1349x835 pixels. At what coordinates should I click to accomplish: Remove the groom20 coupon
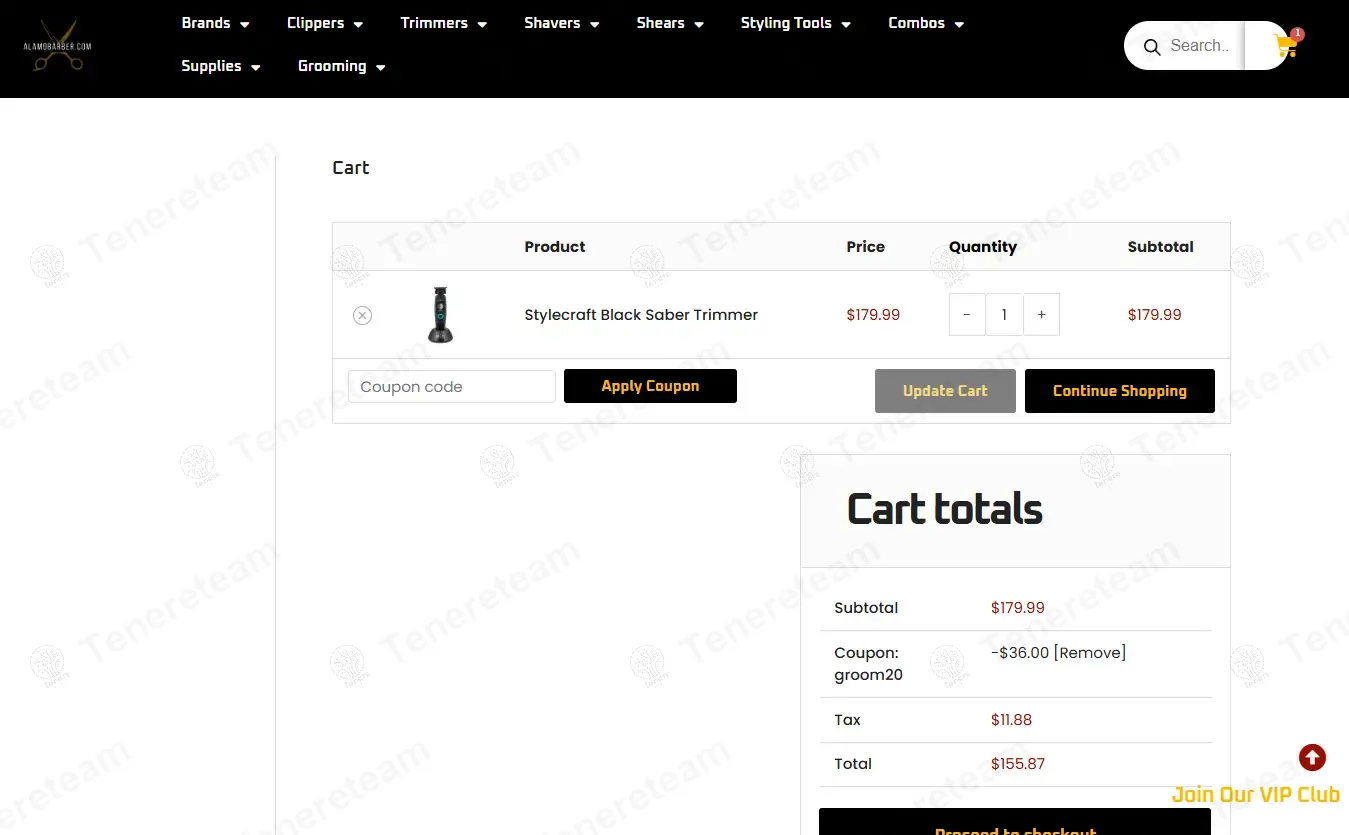(x=1089, y=653)
